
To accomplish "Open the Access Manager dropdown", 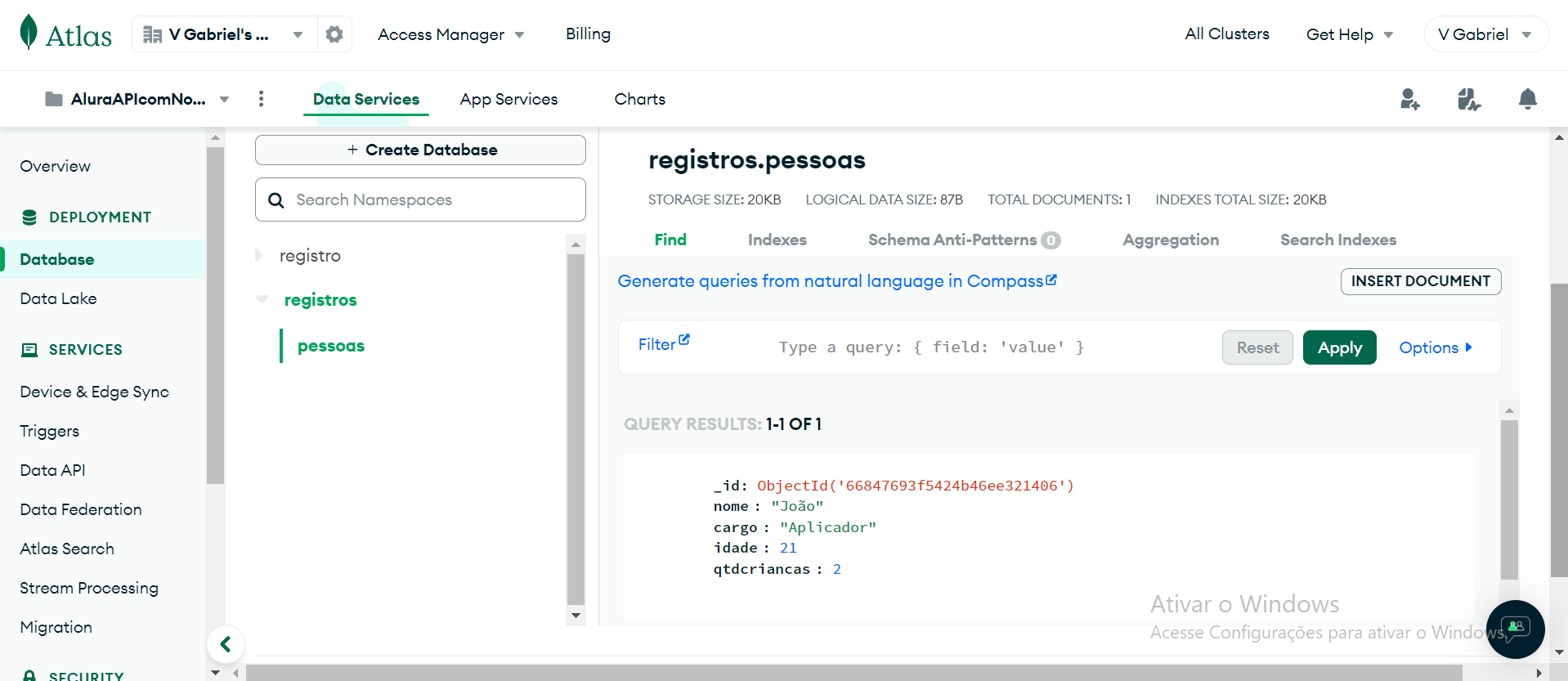I will pos(450,34).
